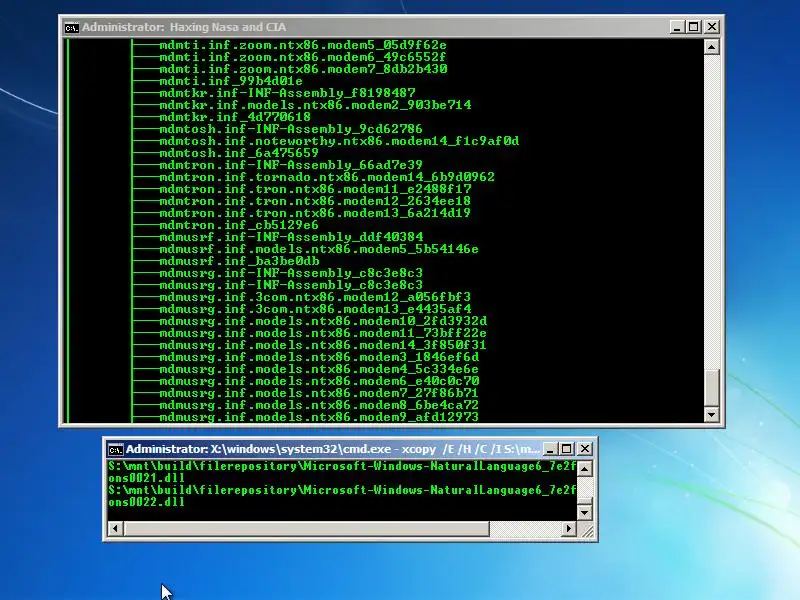
Task: Click line mdmti.inf.zoom.ntx86.modem6_49c6552f
Action: pyautogui.click(x=303, y=57)
